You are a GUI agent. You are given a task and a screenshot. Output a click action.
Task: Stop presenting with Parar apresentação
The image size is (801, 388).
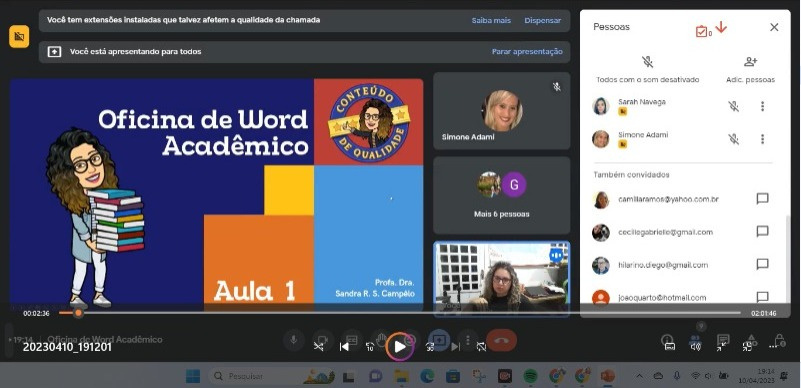coord(527,52)
